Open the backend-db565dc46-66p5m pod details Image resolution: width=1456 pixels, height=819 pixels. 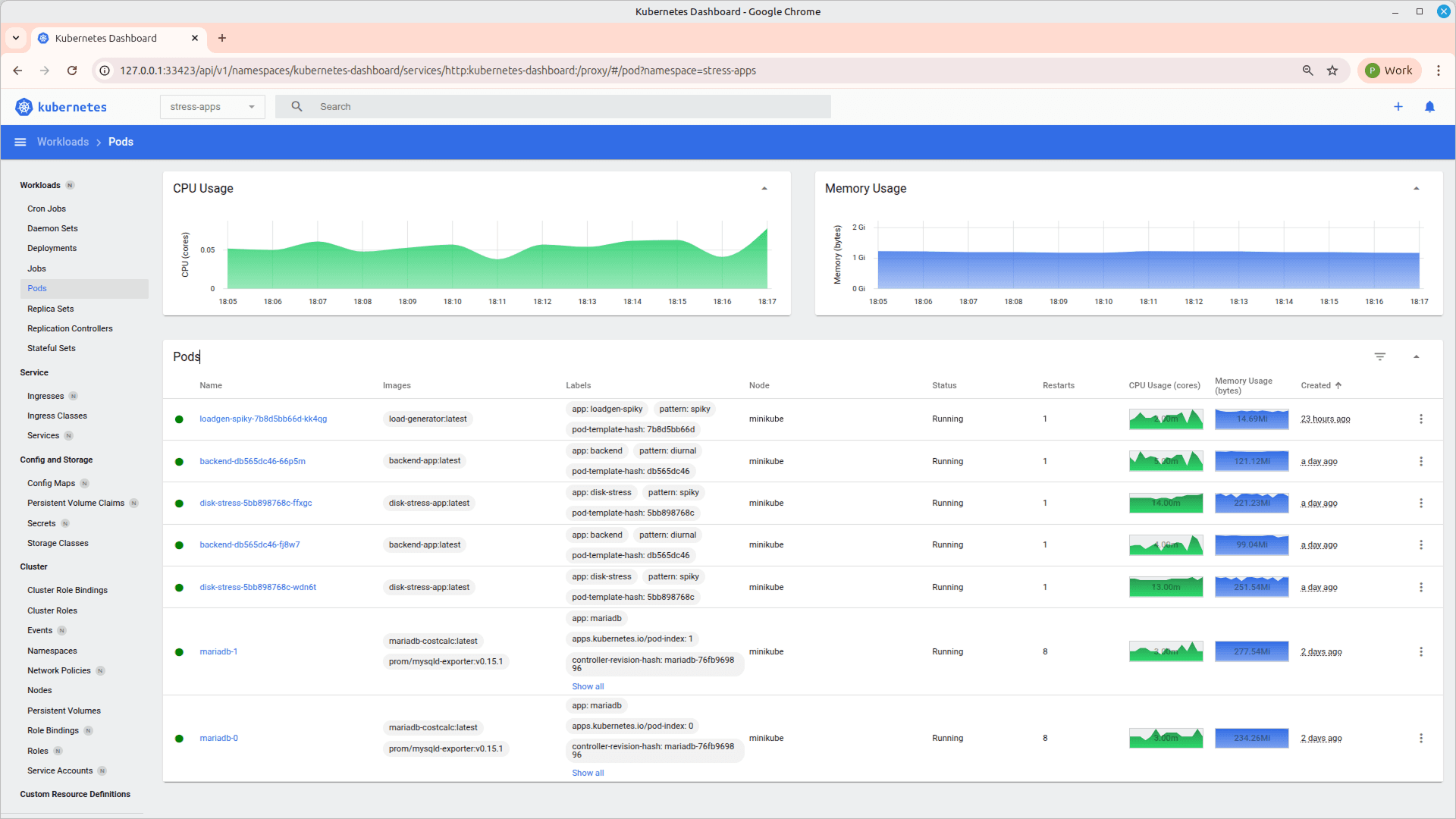pos(252,460)
